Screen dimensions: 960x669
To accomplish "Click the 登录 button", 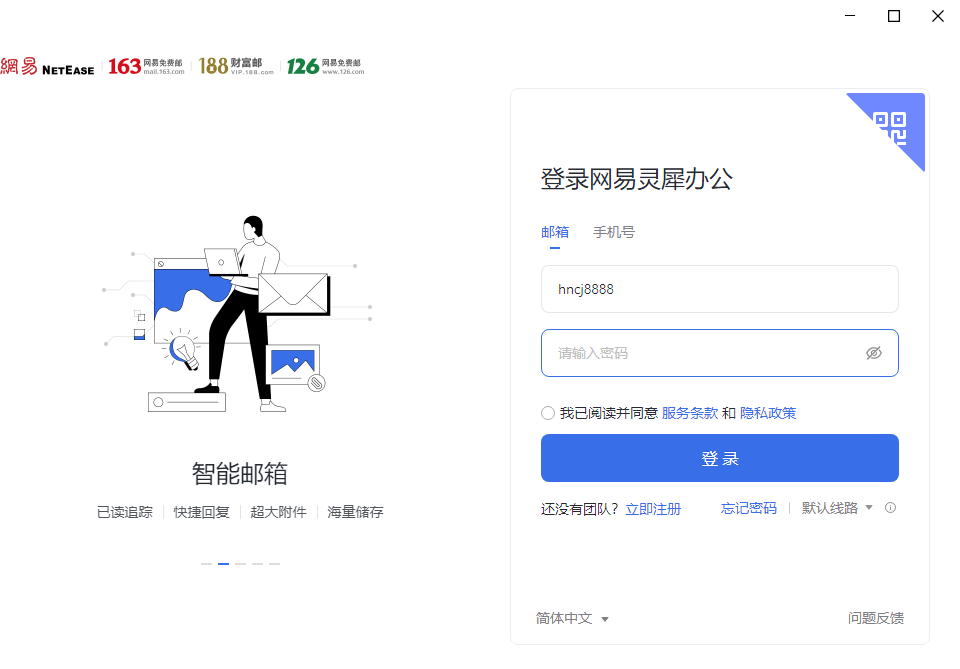I will coord(719,458).
